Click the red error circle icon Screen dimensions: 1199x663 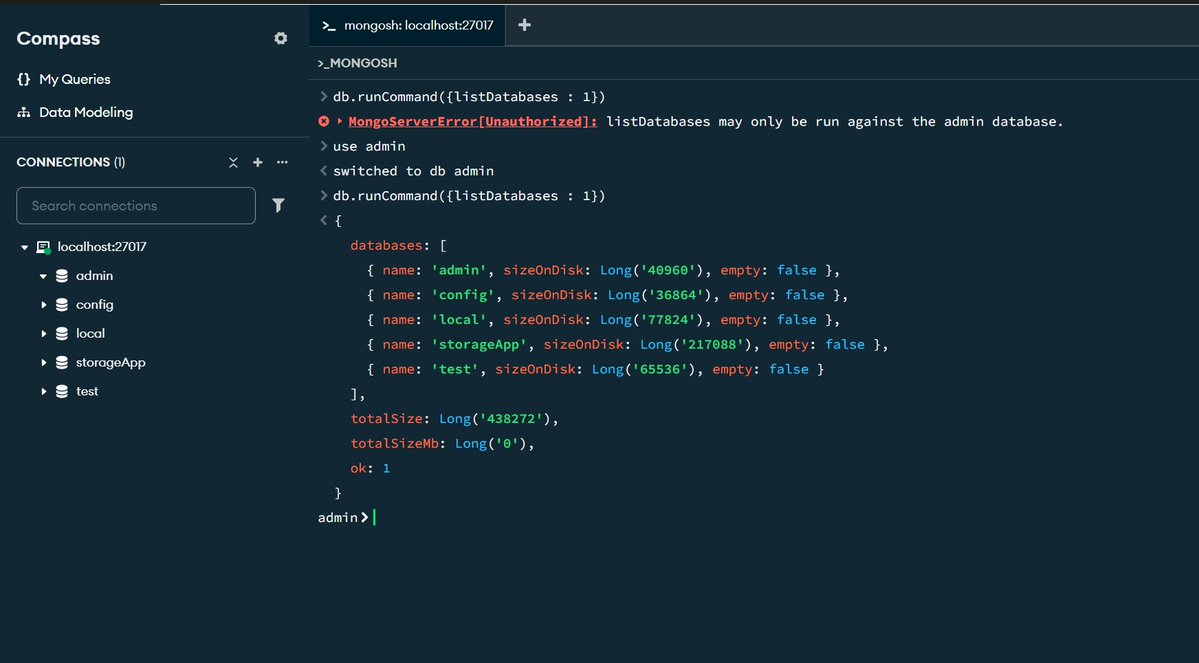coord(323,122)
